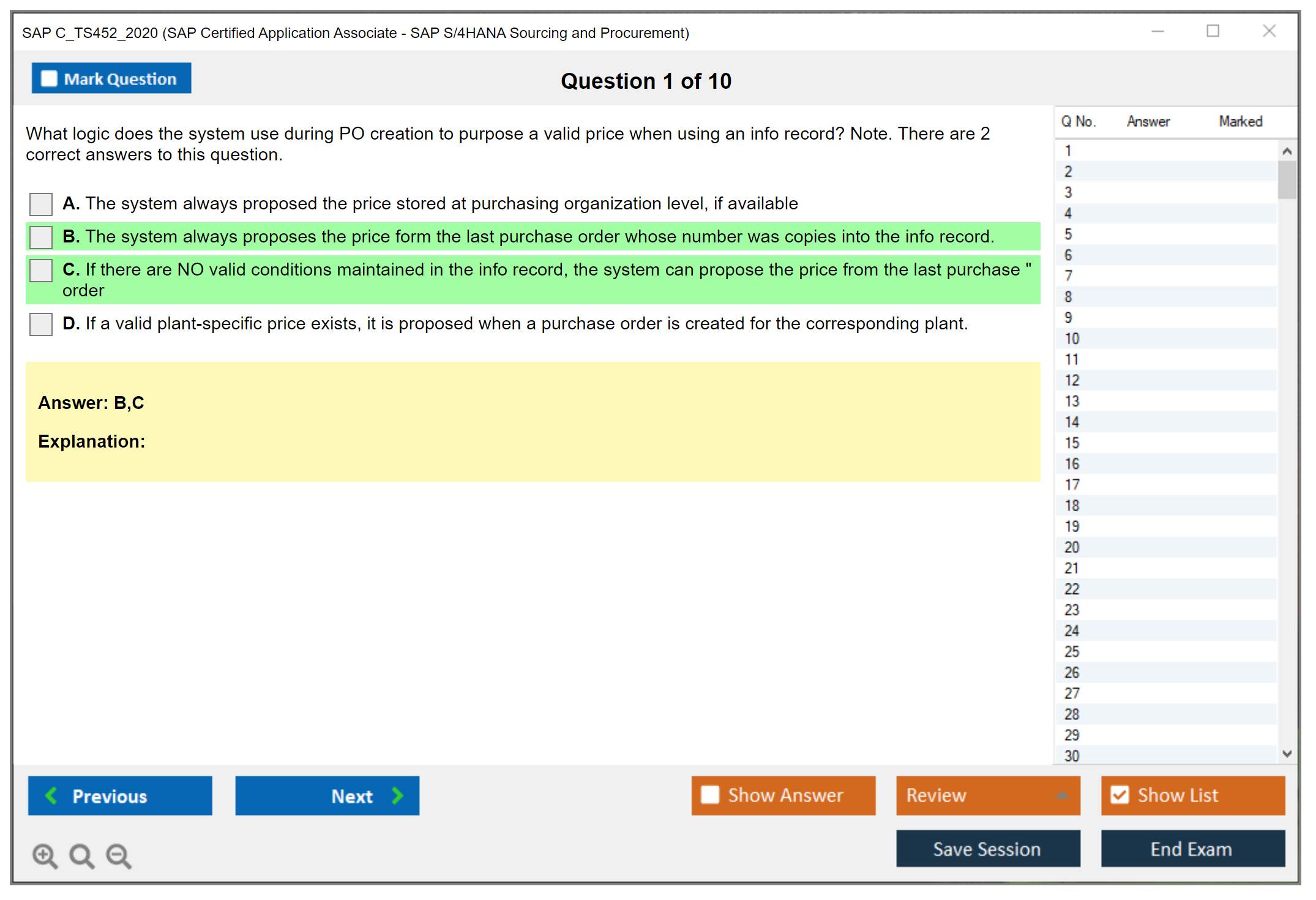Image resolution: width=1316 pixels, height=900 pixels.
Task: Select question 10 in the list
Action: 1072,339
